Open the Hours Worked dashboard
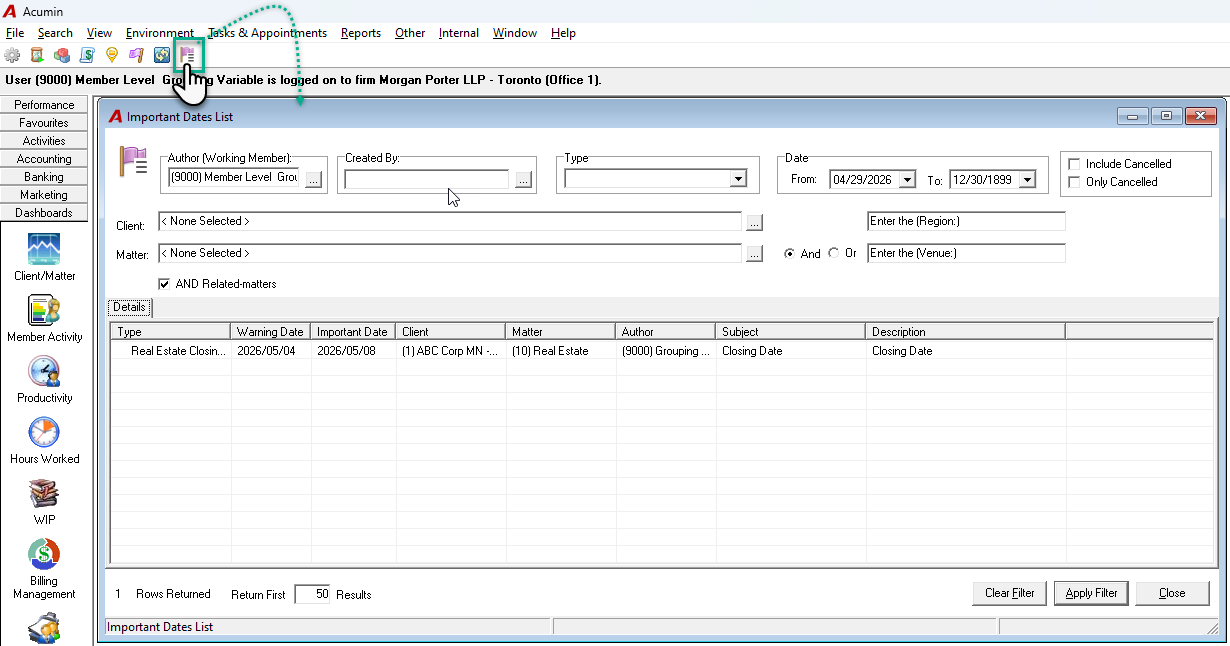Image resolution: width=1230 pixels, height=646 pixels. 44,441
